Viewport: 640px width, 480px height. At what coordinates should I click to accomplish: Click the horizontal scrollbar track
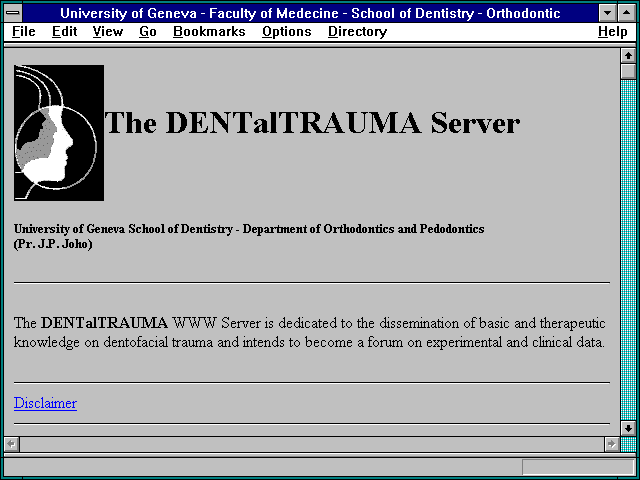pyautogui.click(x=311, y=444)
